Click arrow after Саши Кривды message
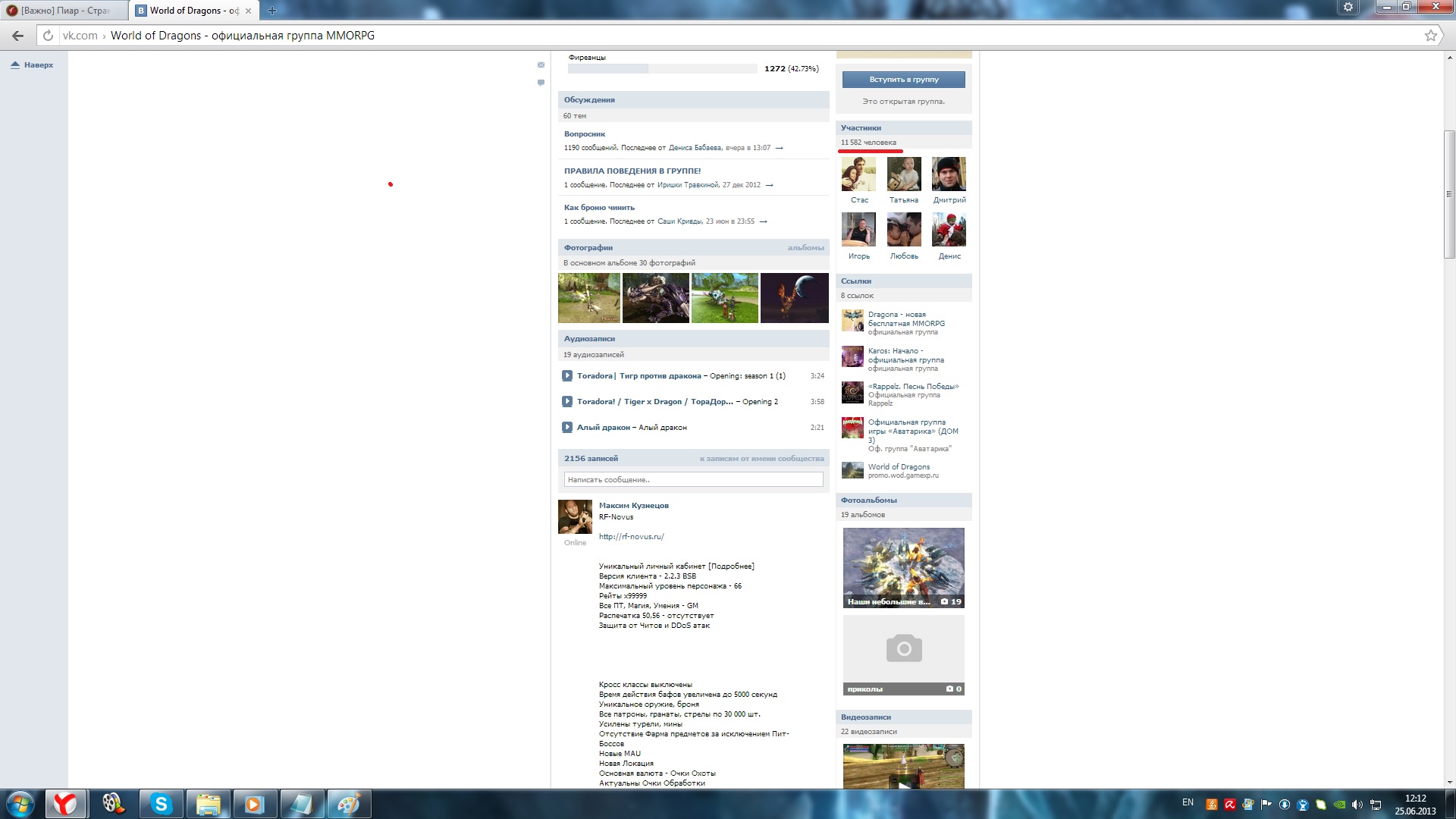The height and width of the screenshot is (819, 1456). [763, 221]
